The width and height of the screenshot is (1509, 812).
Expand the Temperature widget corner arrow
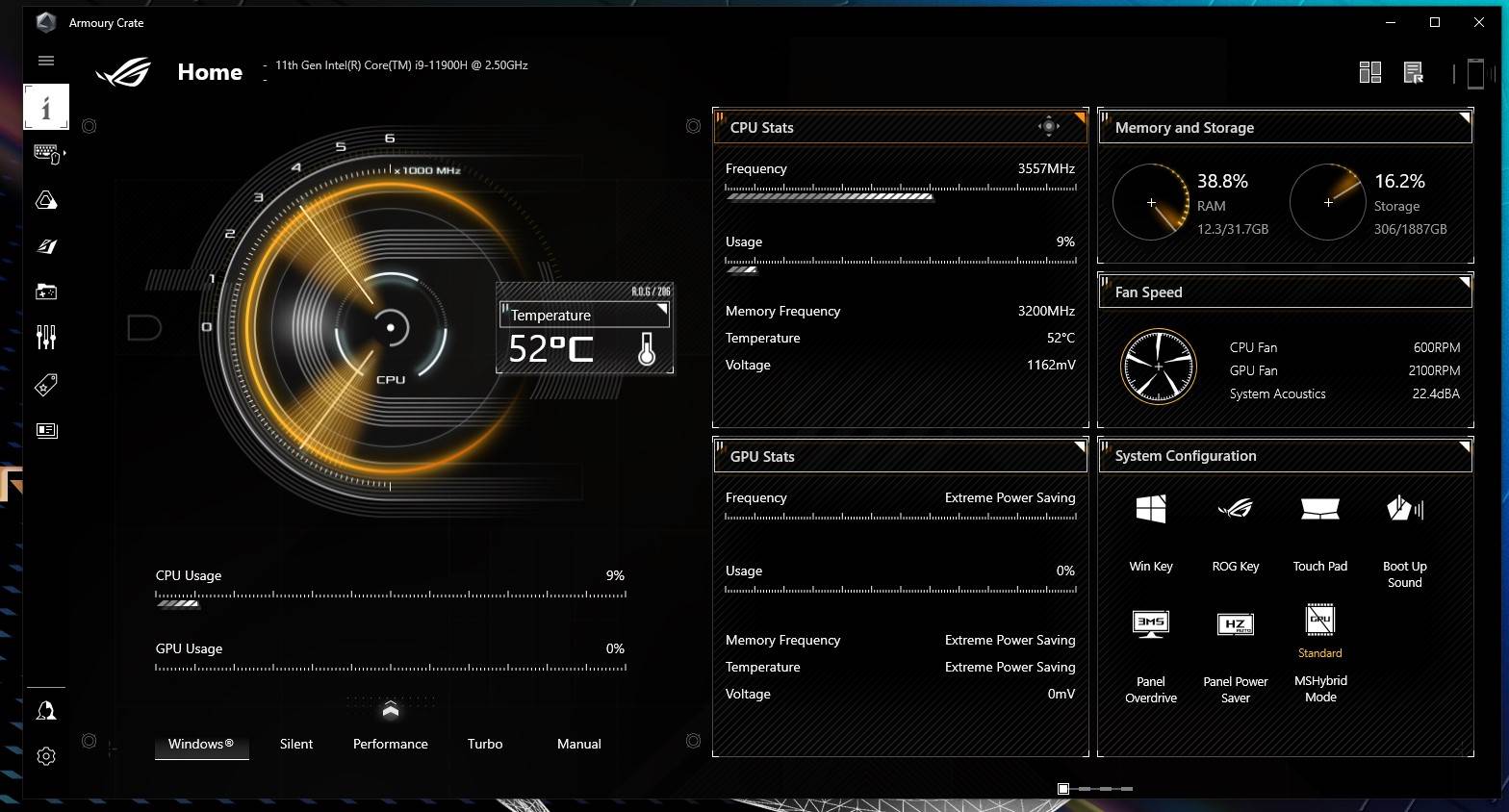[662, 310]
